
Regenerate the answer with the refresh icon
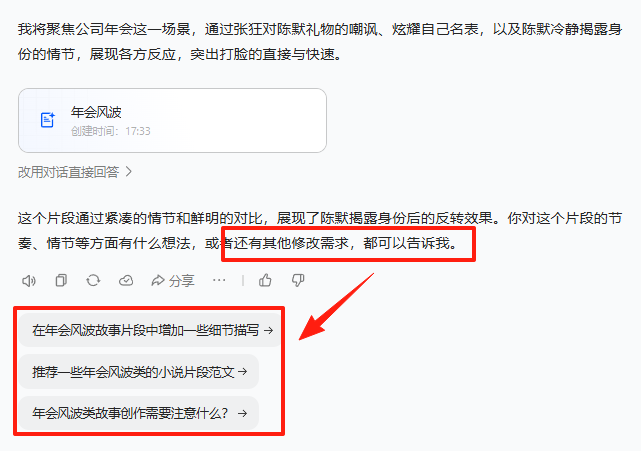(x=93, y=280)
